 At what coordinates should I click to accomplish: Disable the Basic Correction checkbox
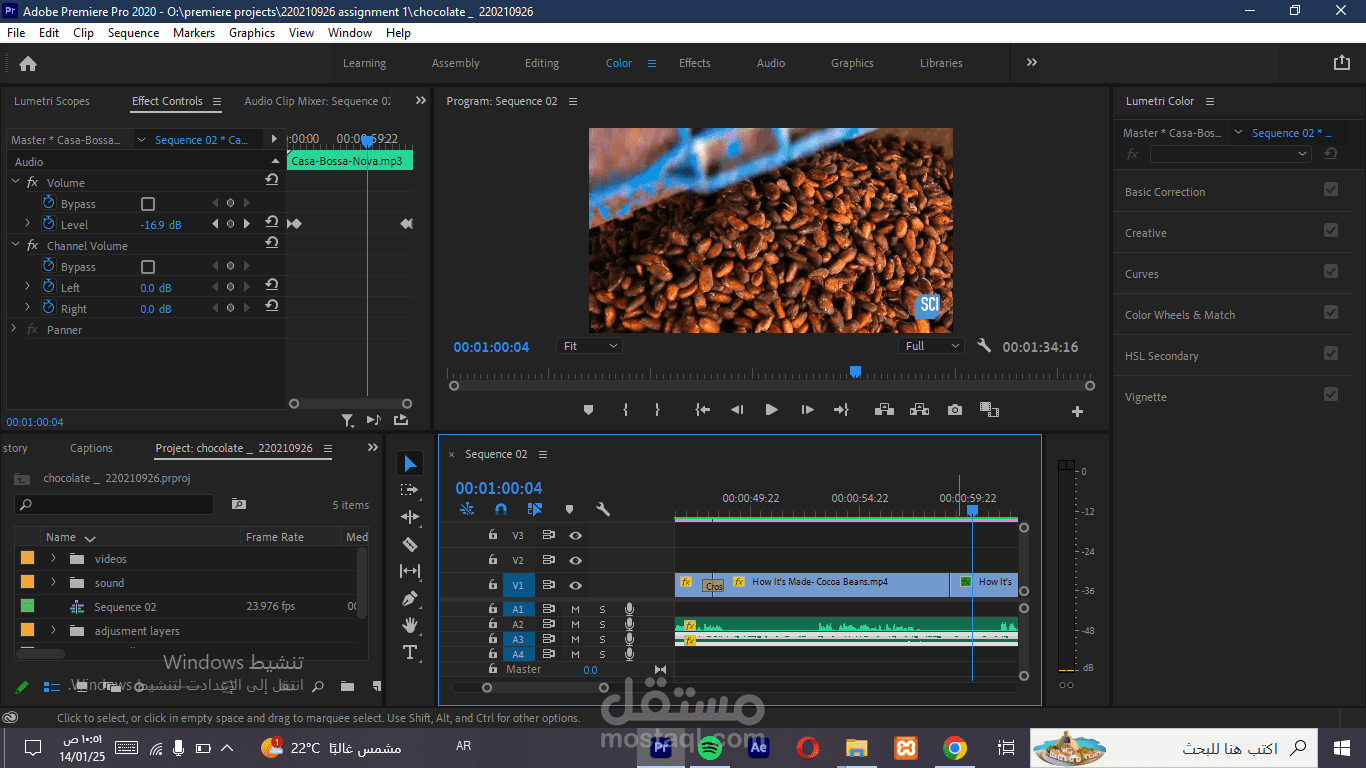1330,190
